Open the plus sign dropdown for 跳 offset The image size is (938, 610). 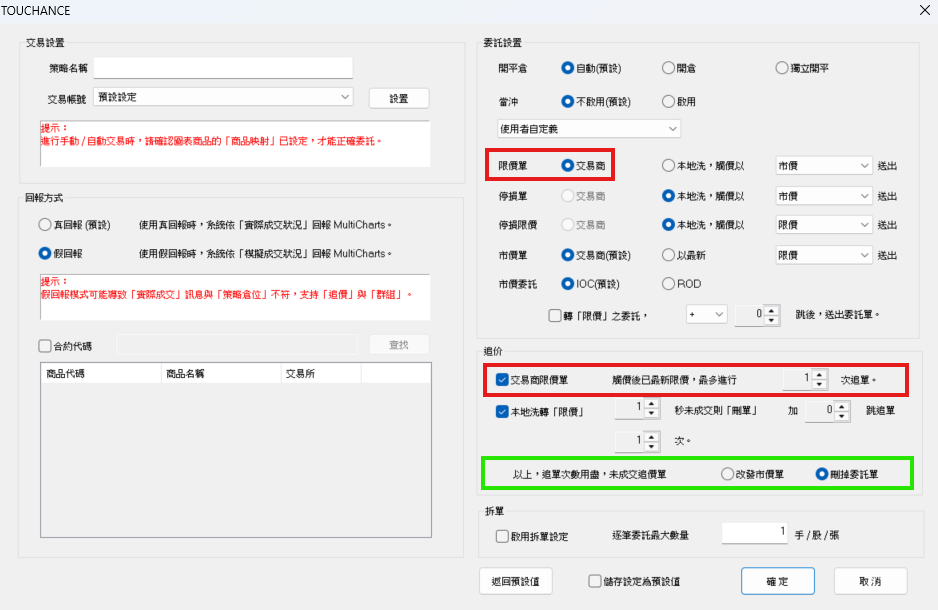pyautogui.click(x=706, y=314)
